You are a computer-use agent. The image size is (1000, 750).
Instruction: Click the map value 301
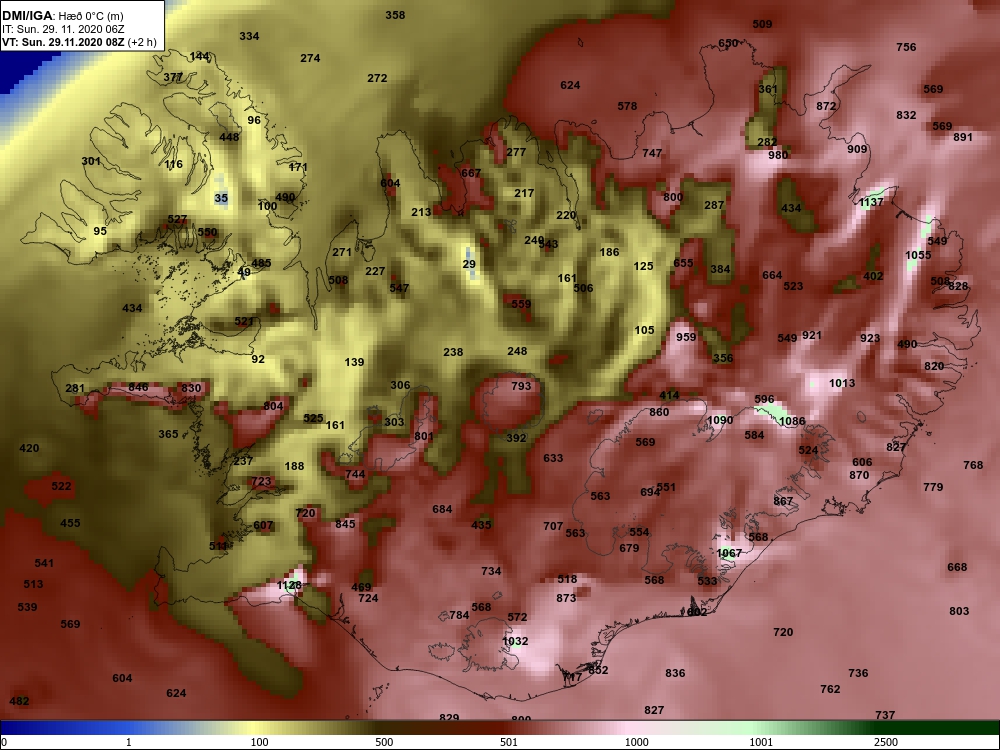tap(91, 161)
